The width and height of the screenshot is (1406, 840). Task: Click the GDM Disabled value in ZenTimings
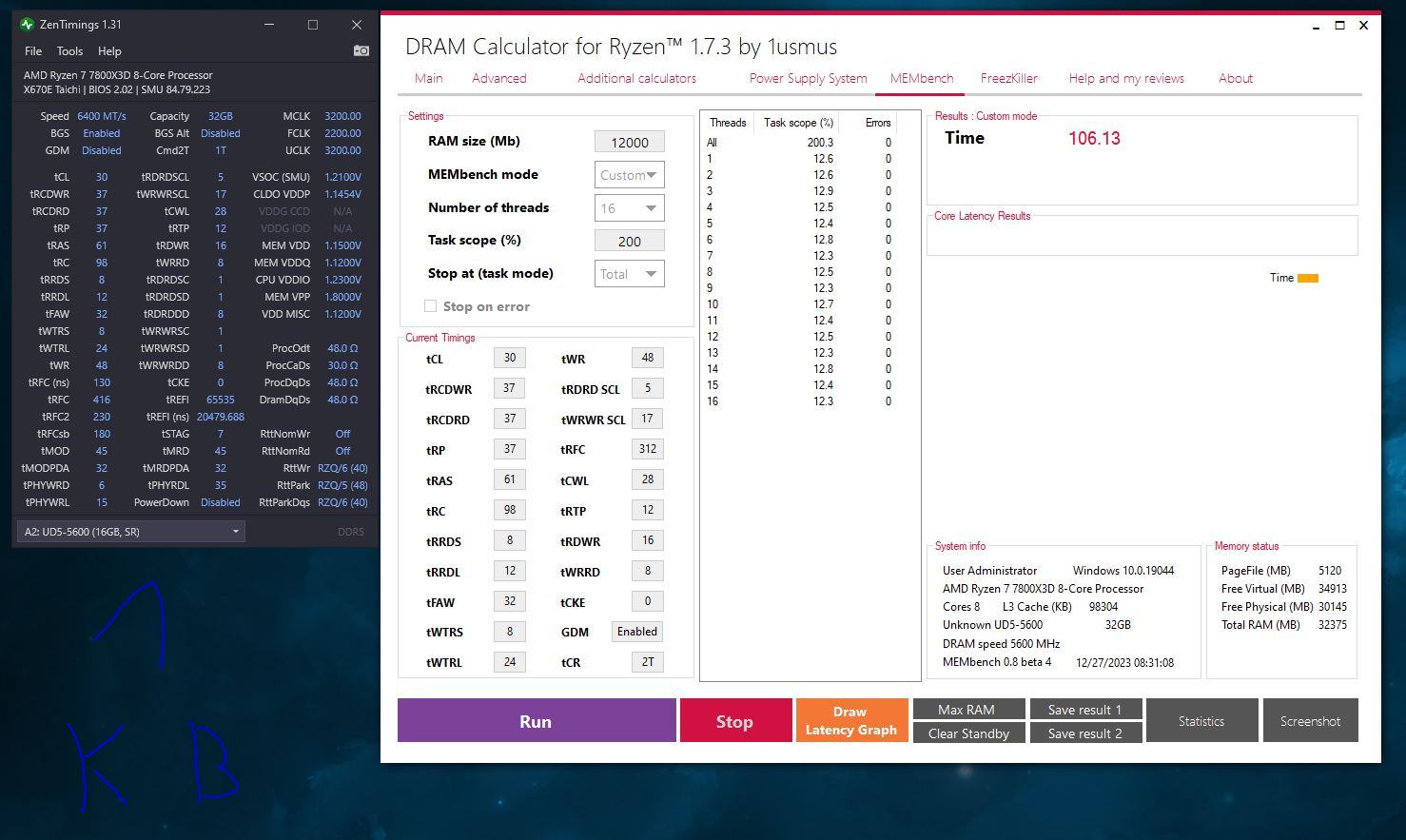pos(102,150)
